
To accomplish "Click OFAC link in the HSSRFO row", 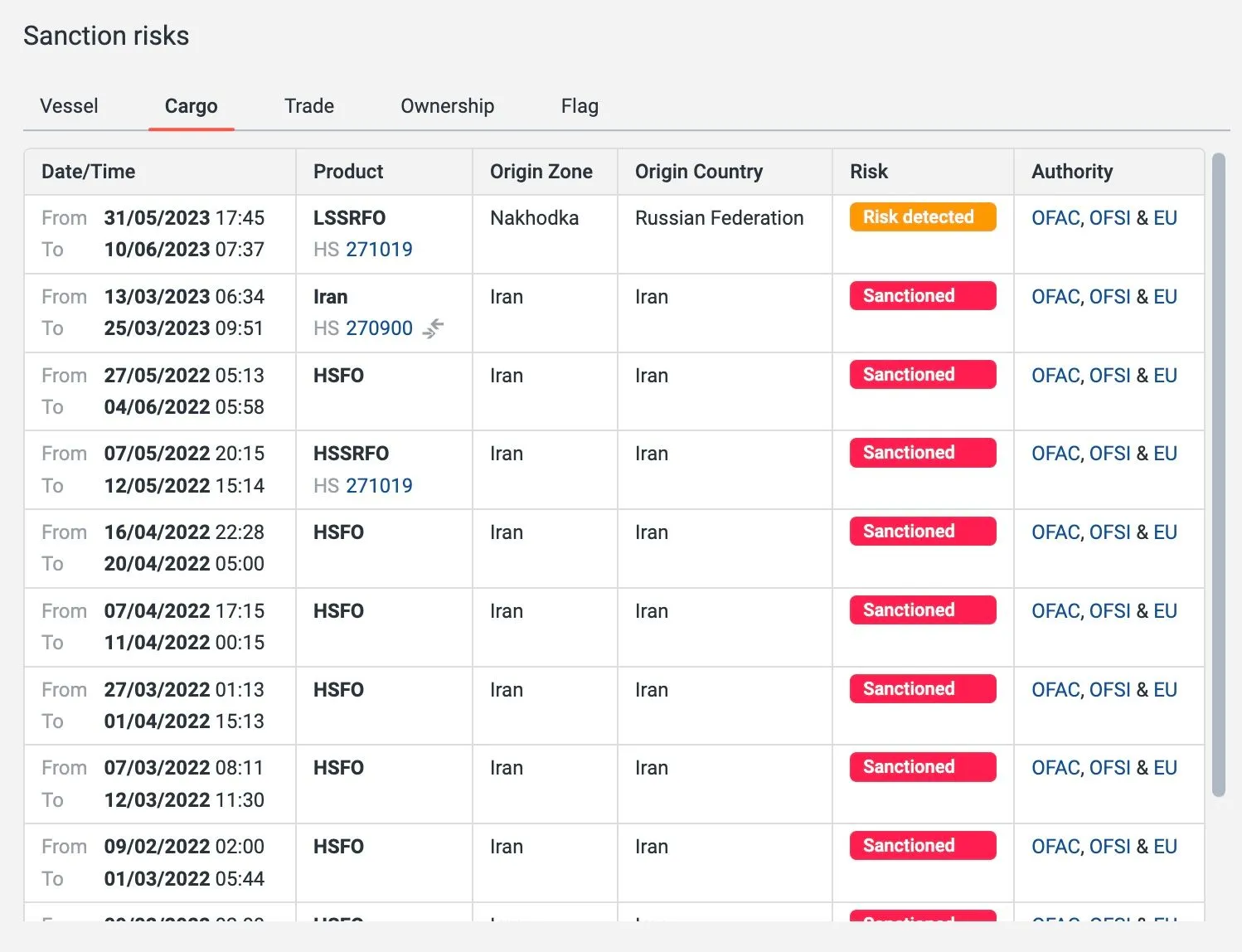I will click(x=1055, y=454).
